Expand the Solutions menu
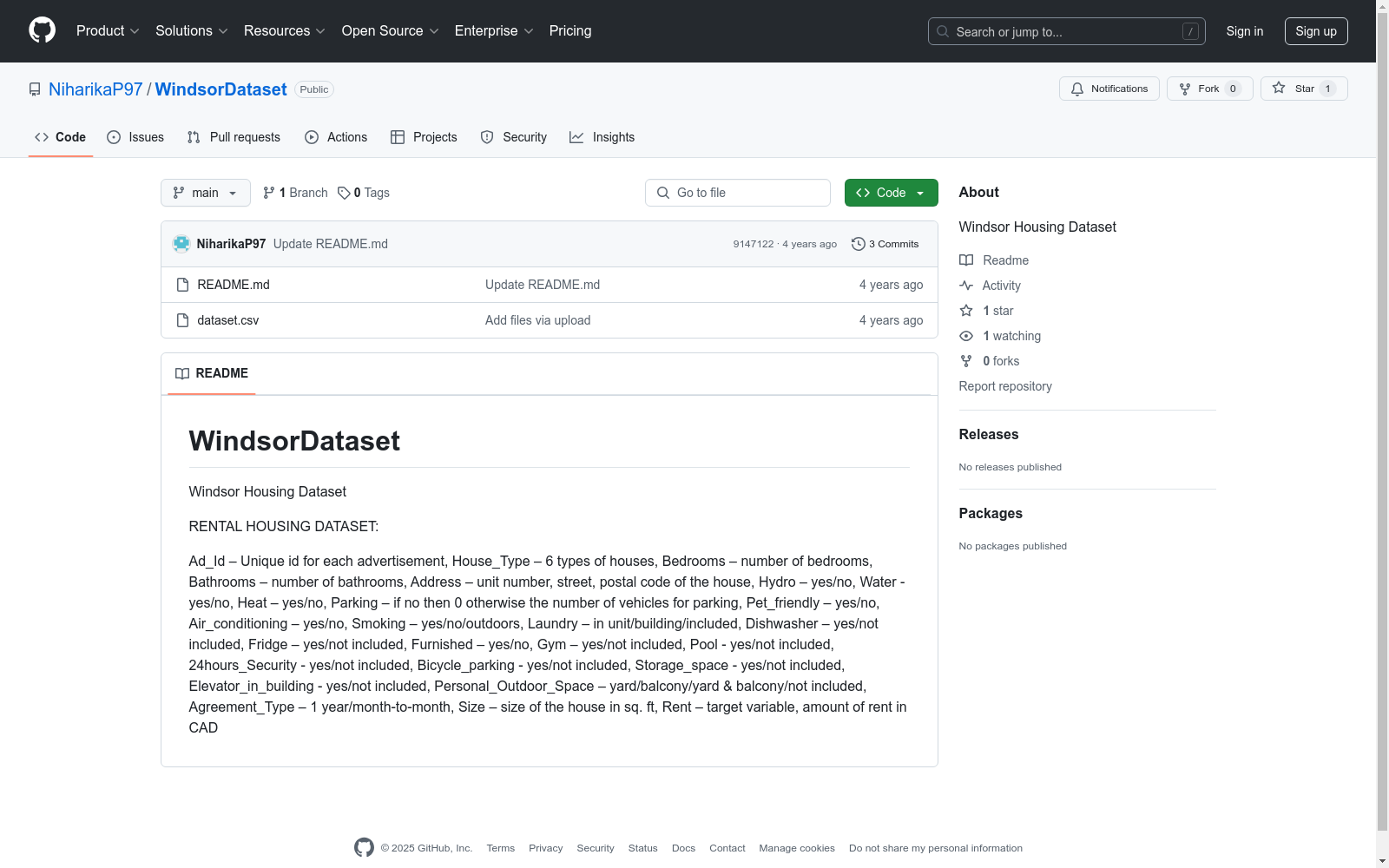1389x868 pixels. pyautogui.click(x=192, y=31)
